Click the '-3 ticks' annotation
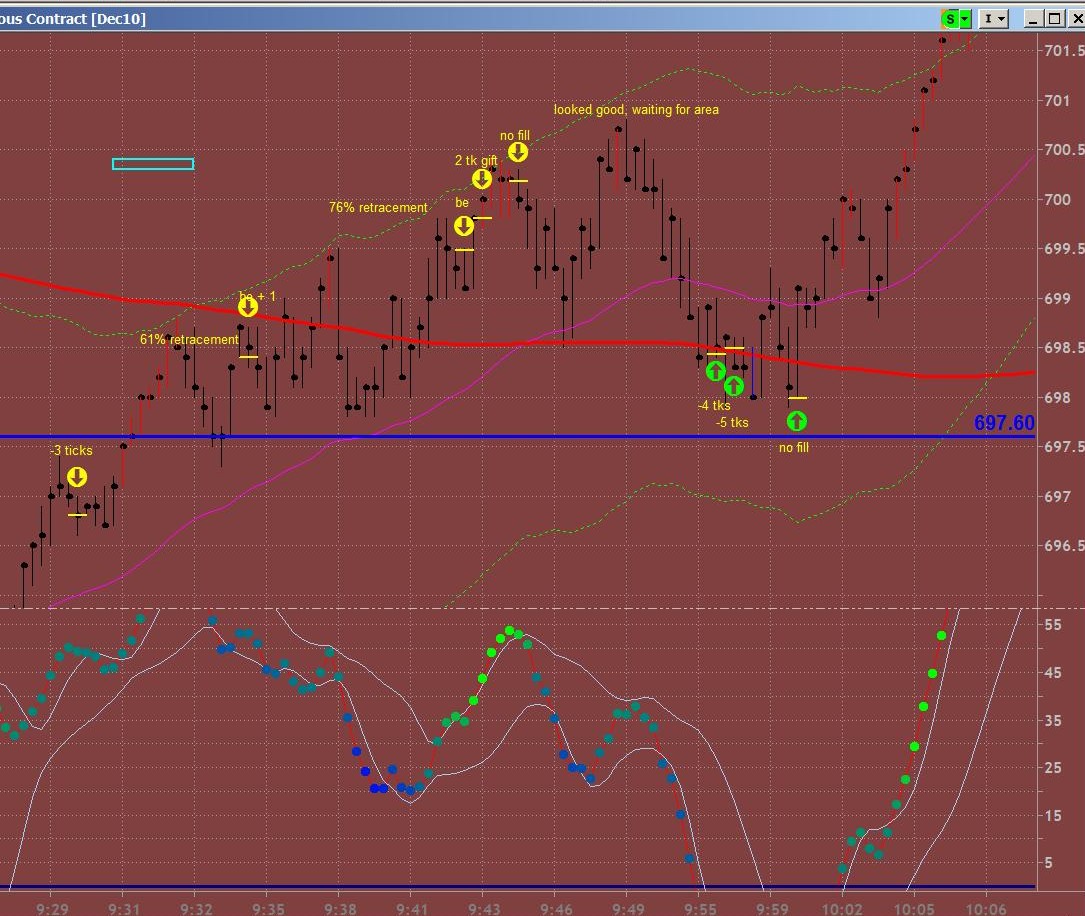1085x916 pixels. (71, 450)
